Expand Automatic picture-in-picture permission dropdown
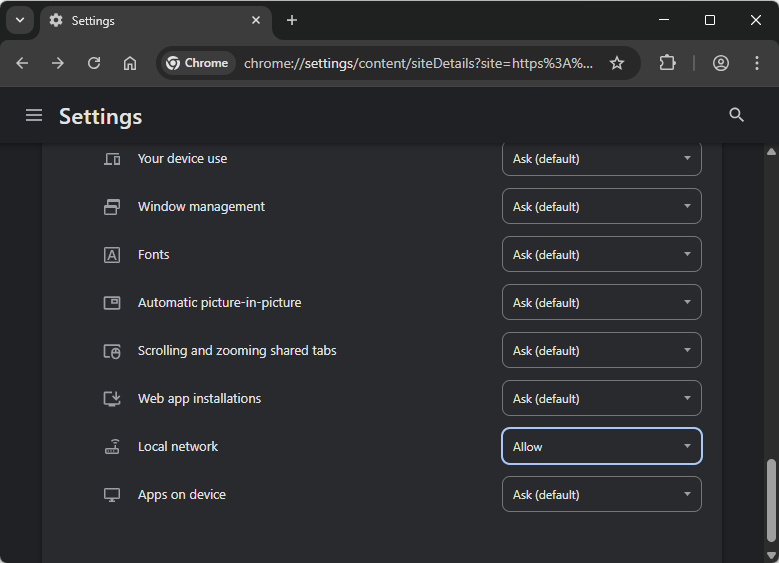 [601, 303]
